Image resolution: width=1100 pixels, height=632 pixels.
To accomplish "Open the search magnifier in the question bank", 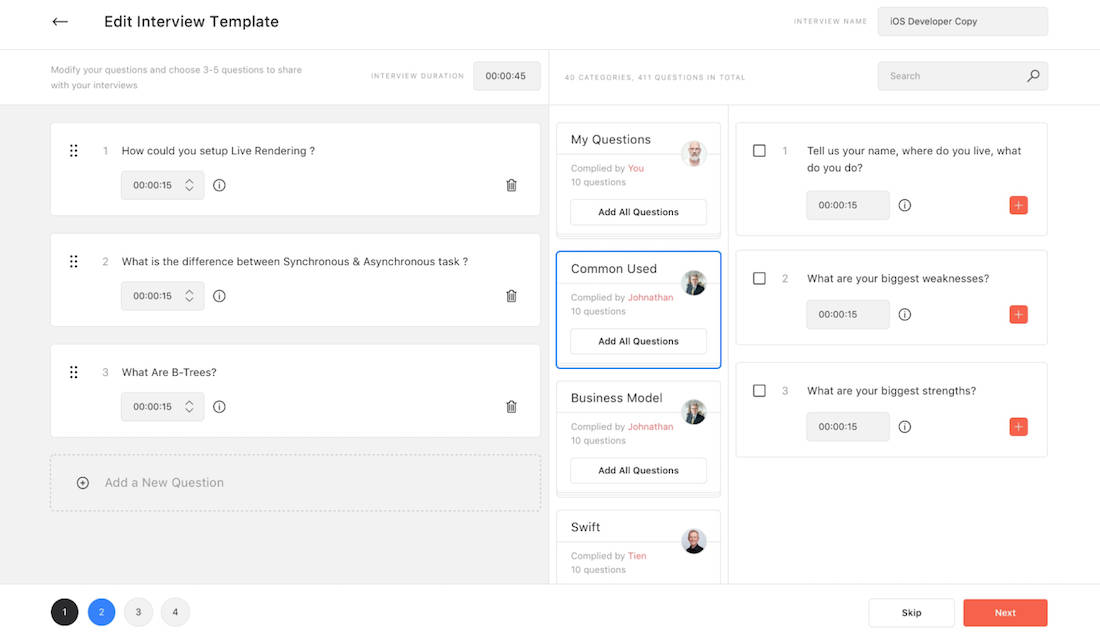I will (x=1034, y=75).
